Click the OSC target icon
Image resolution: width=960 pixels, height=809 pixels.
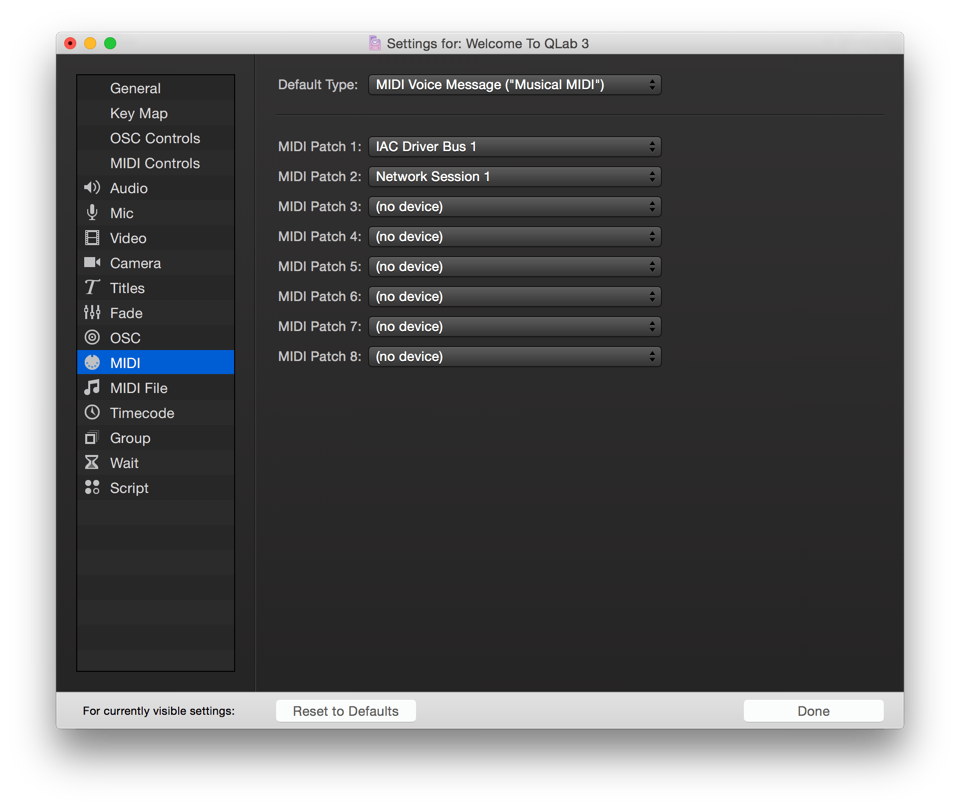[92, 338]
